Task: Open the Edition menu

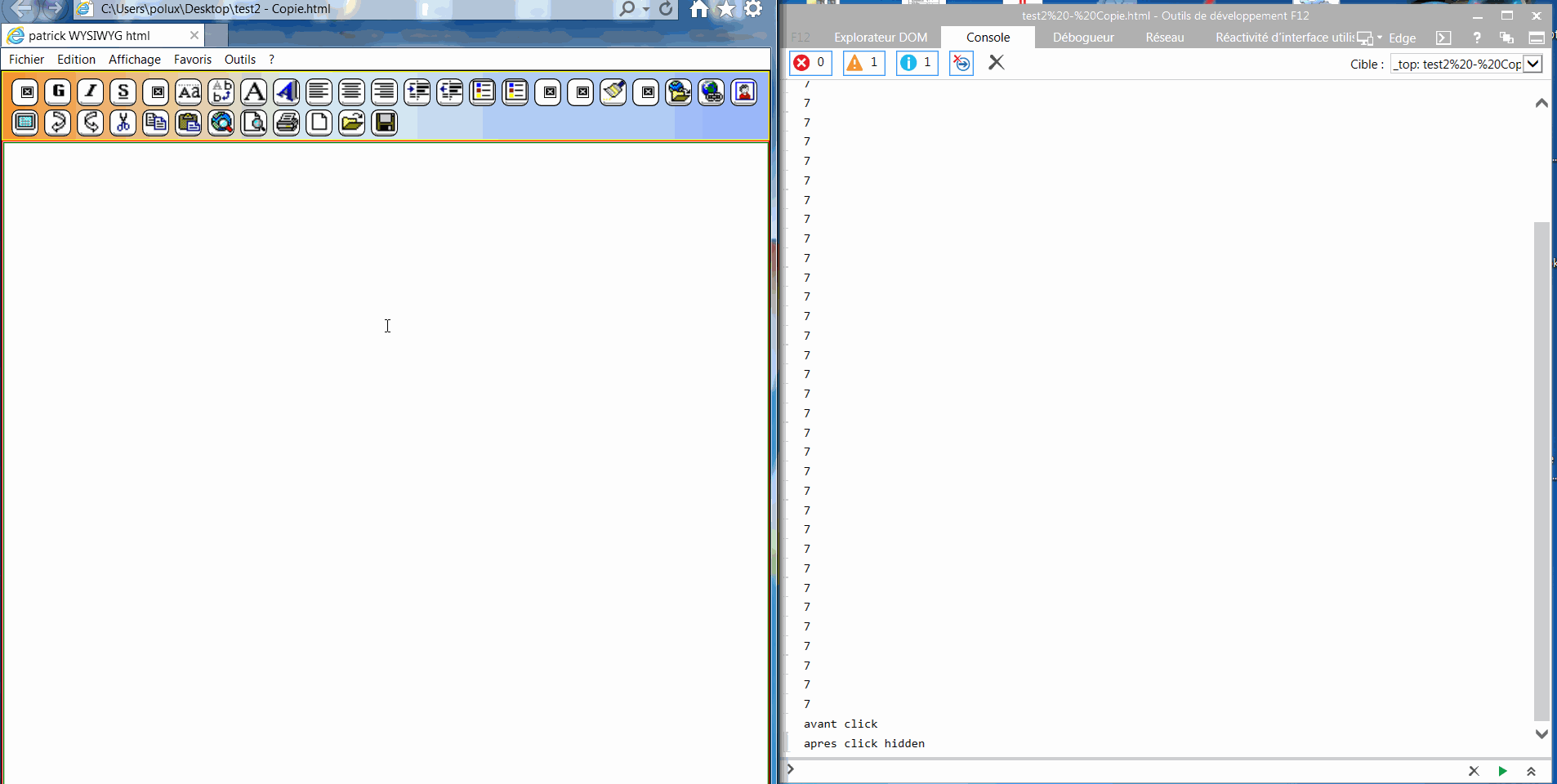Action: coord(76,60)
